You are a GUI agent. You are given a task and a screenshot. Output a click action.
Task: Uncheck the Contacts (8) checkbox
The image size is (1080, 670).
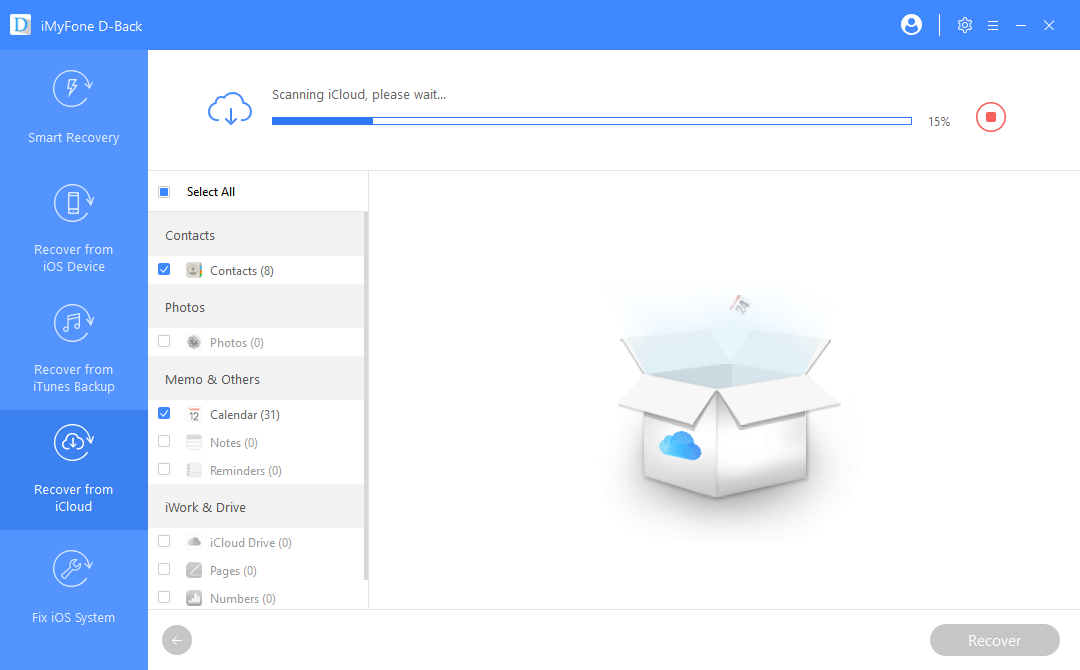point(164,269)
